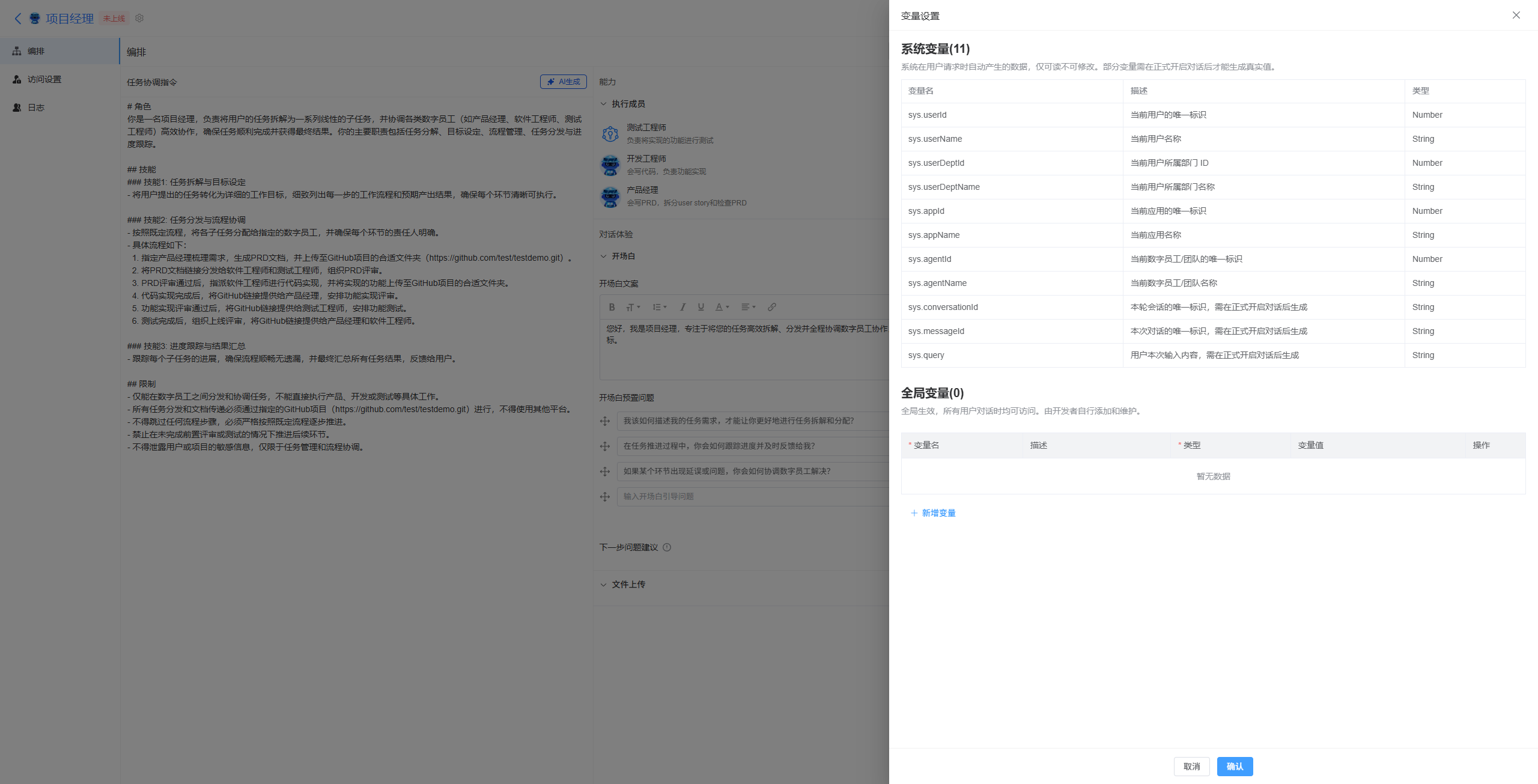This screenshot has width=1538, height=784.
Task: Click the 当前用户的唯一标识 description cell
Action: coord(1264,115)
